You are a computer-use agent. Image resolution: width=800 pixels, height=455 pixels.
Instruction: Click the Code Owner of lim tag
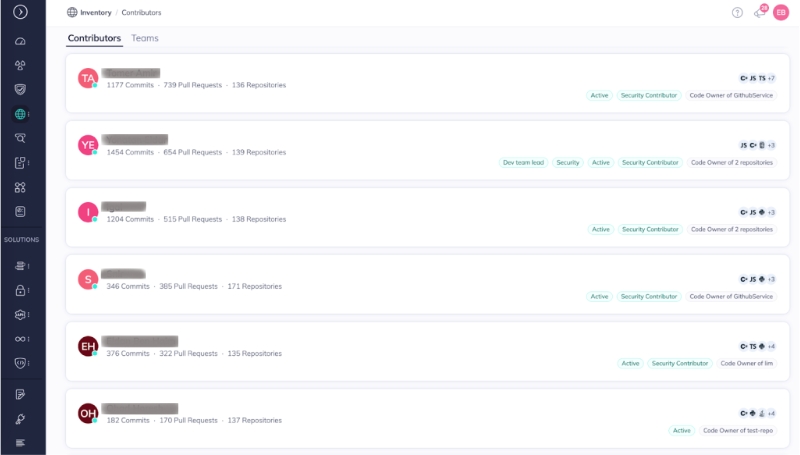(747, 363)
